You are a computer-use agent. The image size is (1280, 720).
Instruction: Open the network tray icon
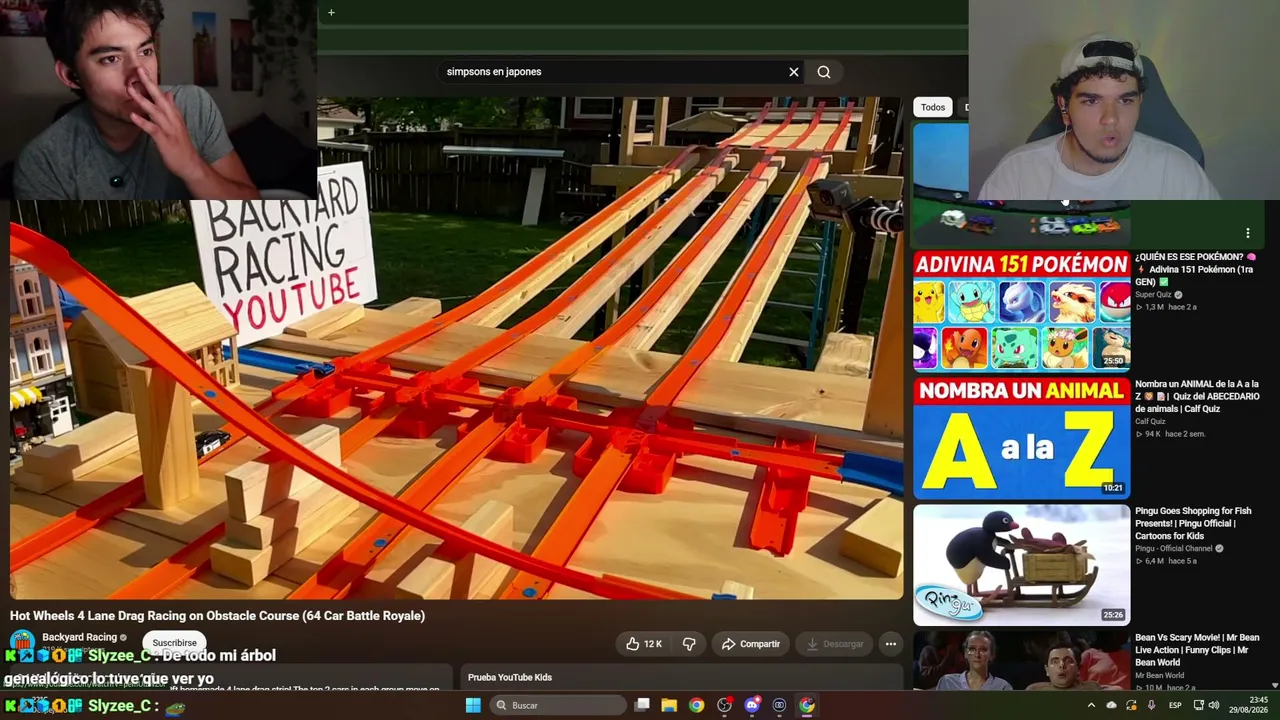(1199, 705)
